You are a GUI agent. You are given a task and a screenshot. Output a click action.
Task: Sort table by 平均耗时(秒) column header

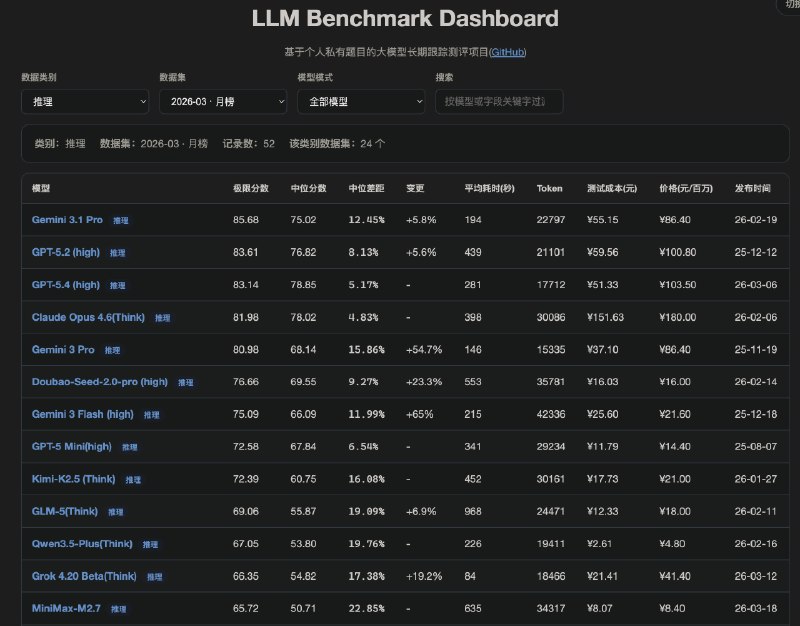489,188
